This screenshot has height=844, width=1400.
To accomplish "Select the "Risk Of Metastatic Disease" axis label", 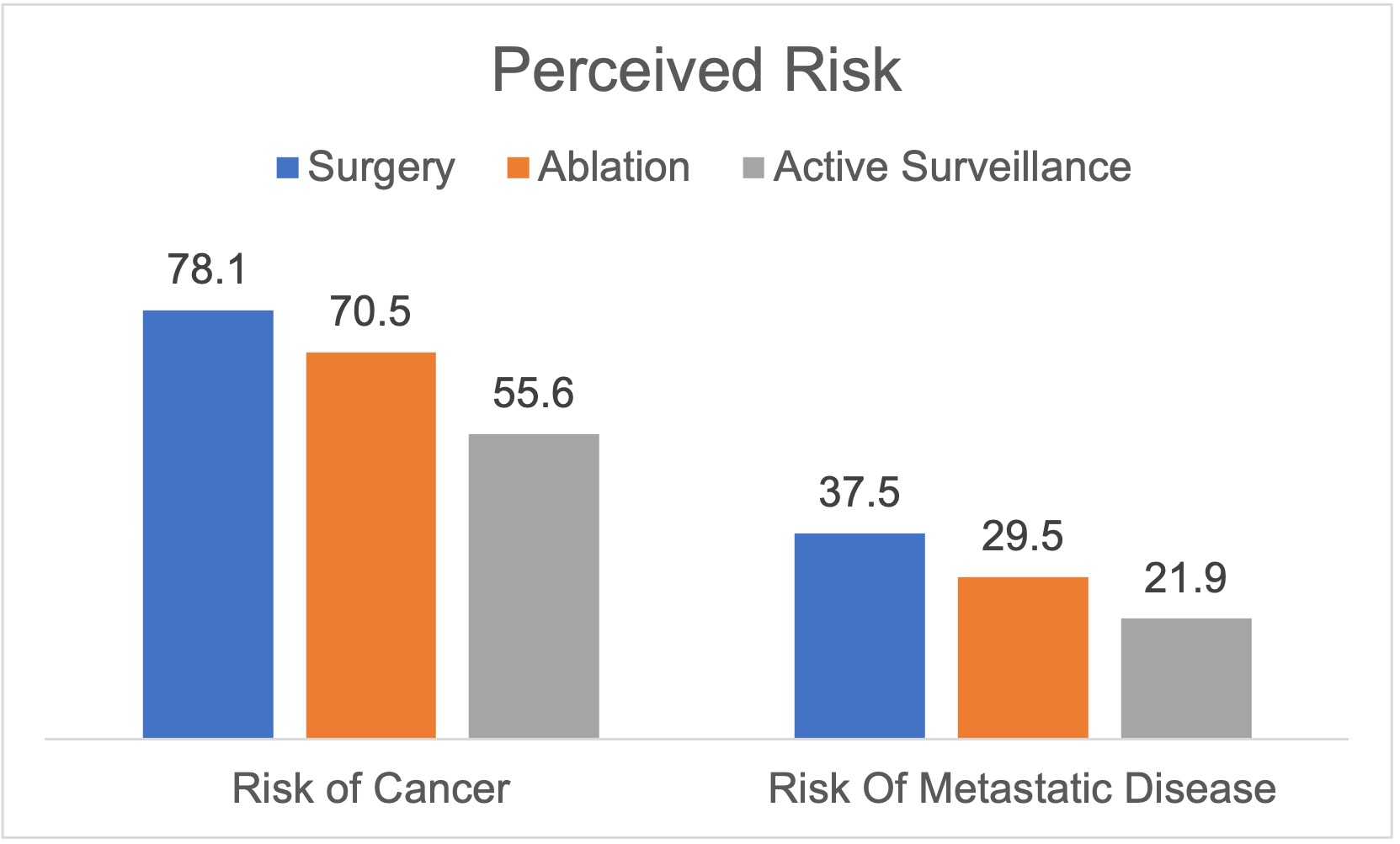I will point(1022,789).
